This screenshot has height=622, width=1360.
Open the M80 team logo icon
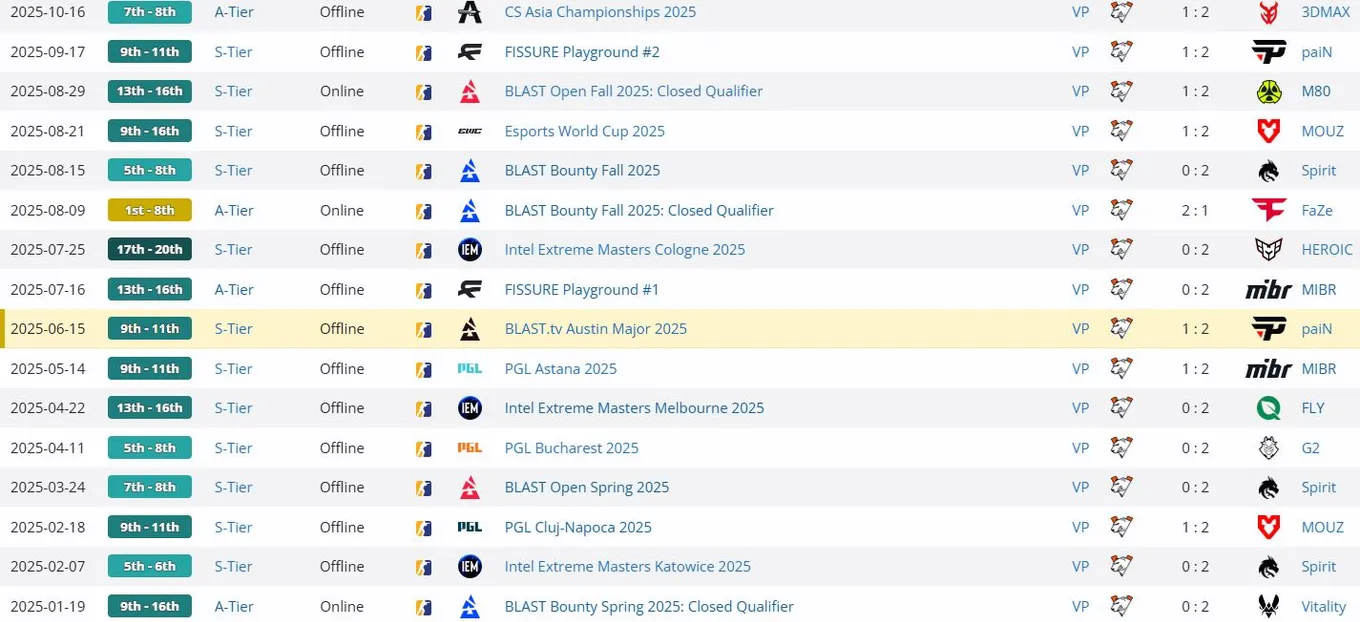tap(1269, 91)
